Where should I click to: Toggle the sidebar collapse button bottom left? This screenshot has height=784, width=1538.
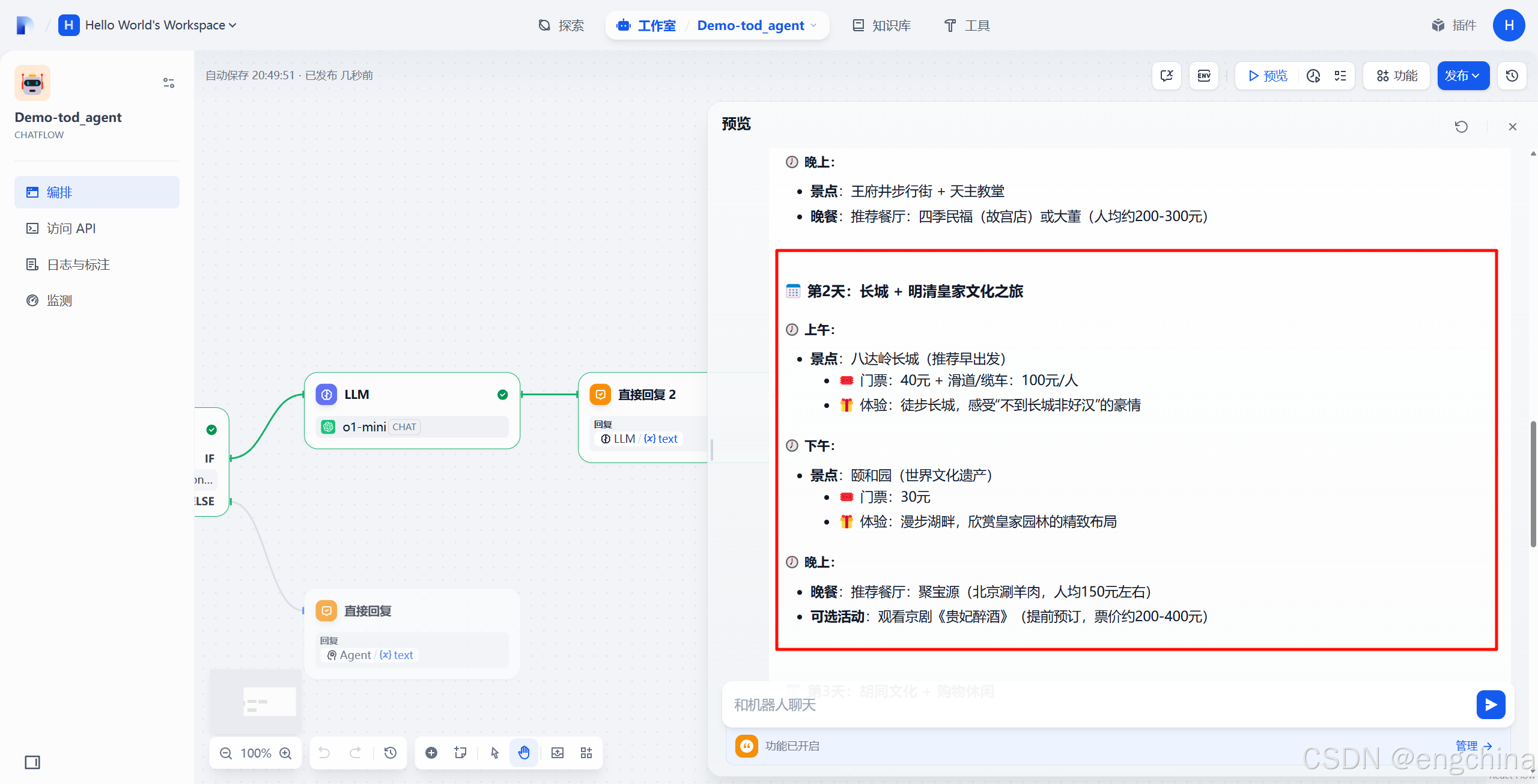click(x=32, y=762)
